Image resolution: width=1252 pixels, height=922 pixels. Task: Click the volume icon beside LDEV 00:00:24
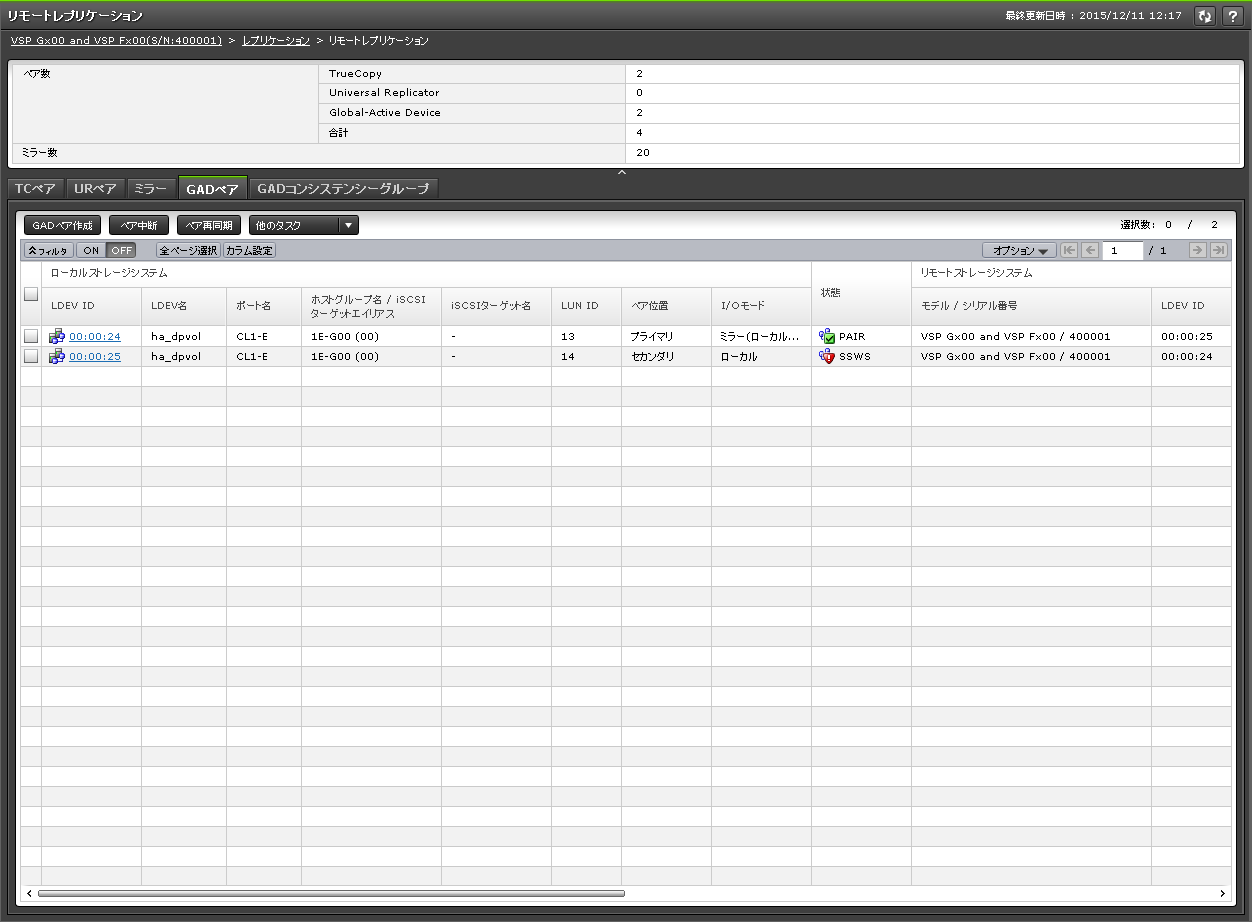57,337
